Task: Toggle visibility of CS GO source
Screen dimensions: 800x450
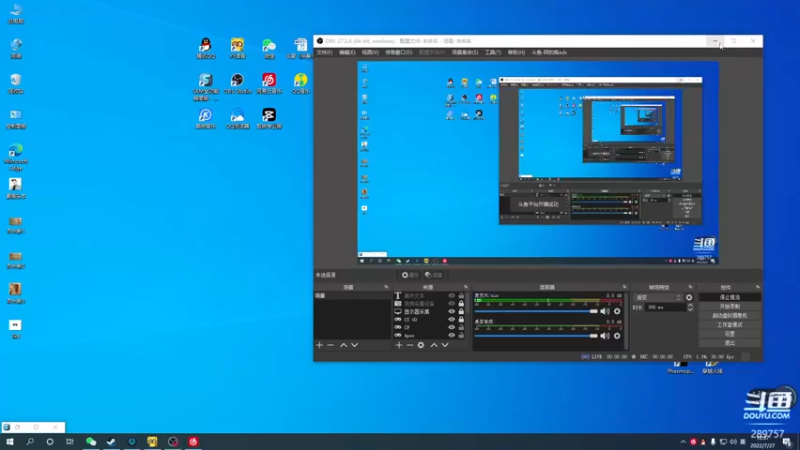Action: [x=452, y=319]
